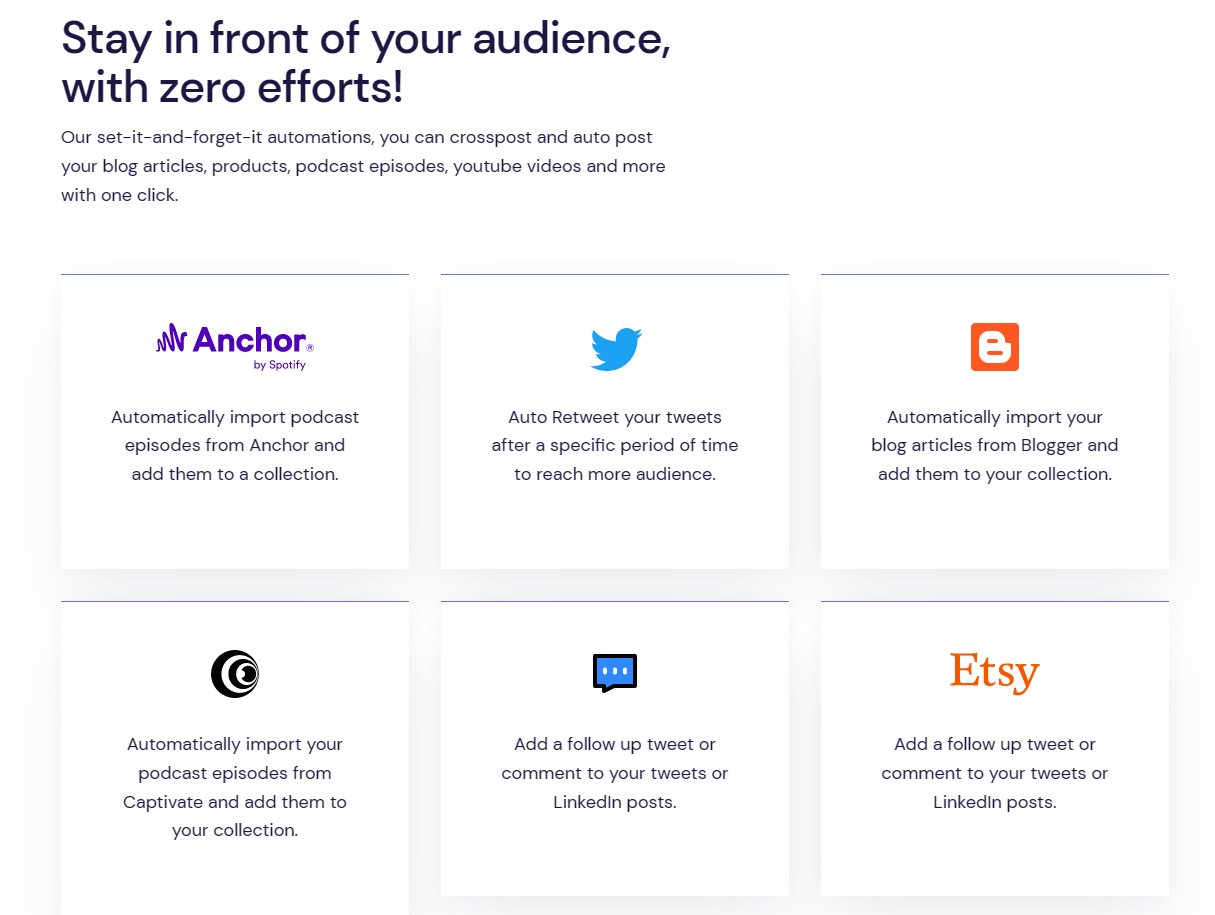Click the blue Twitter bird icon
1215x915 pixels.
[615, 349]
